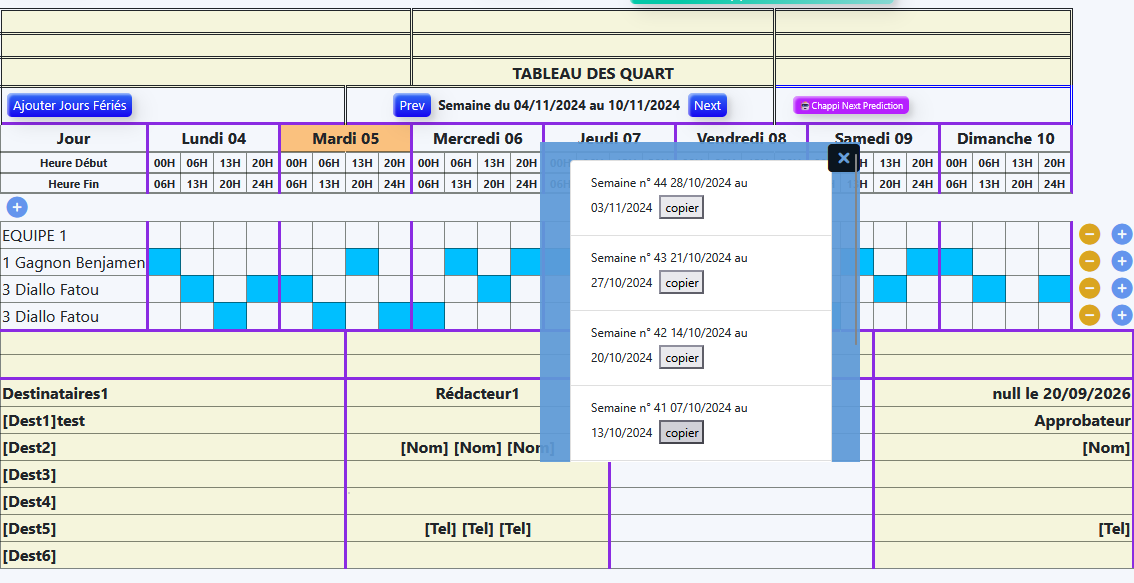Click the Destinataires1 heading cell
1134x583 pixels.
point(172,393)
